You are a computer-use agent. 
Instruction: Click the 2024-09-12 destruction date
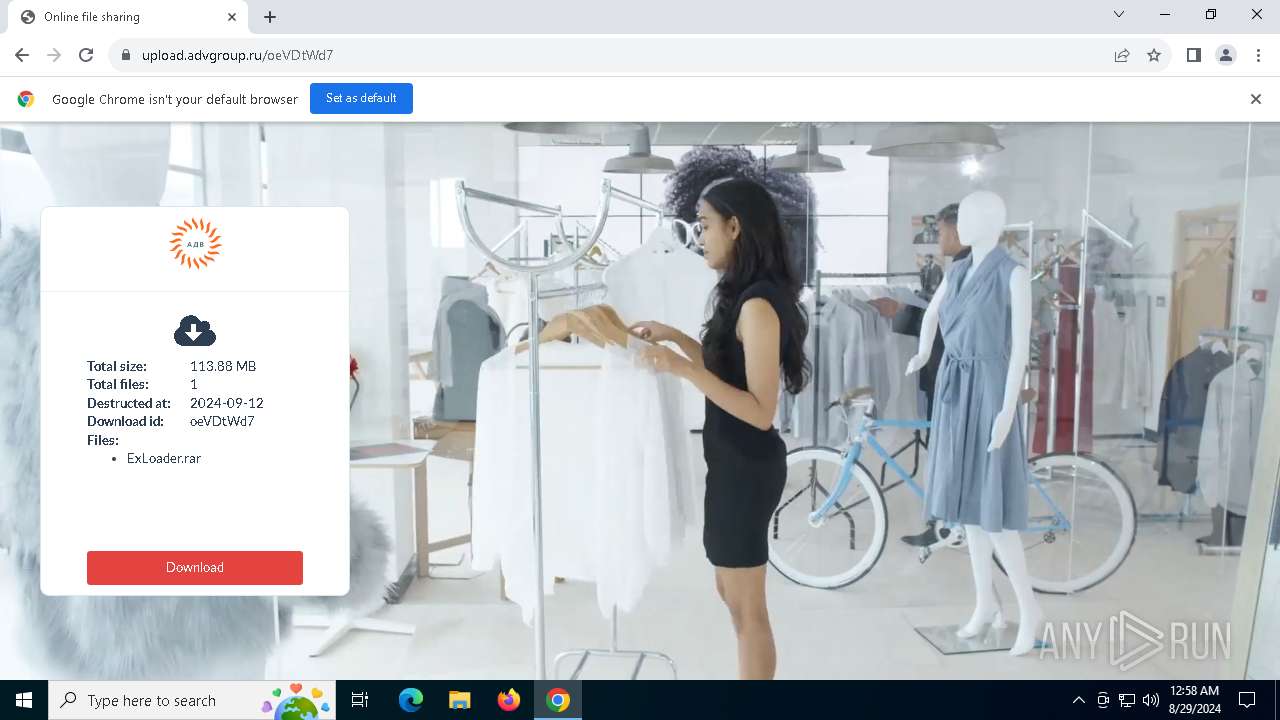[227, 403]
